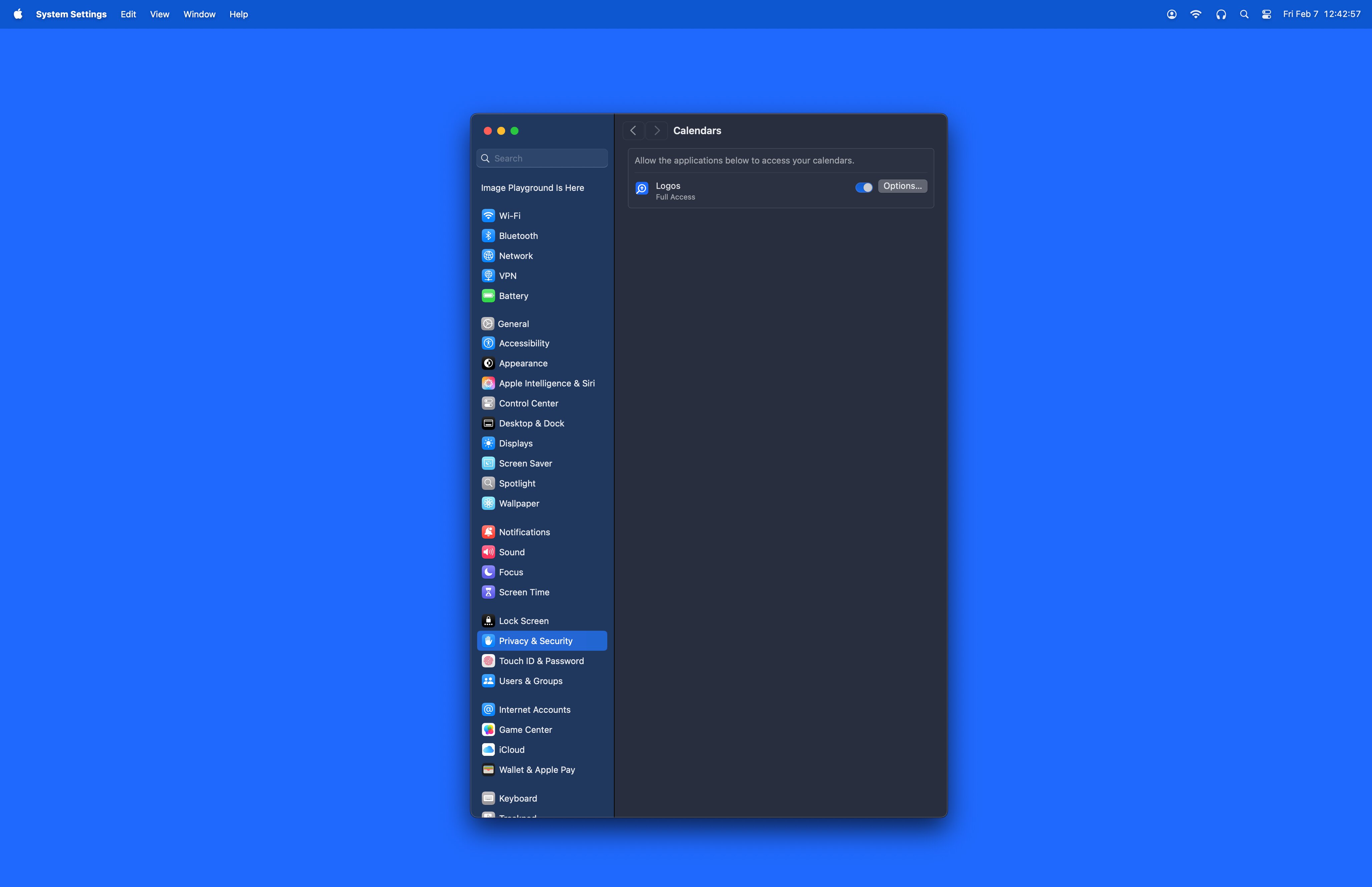Select Touch ID & Password
The image size is (1372, 887).
coord(542,661)
